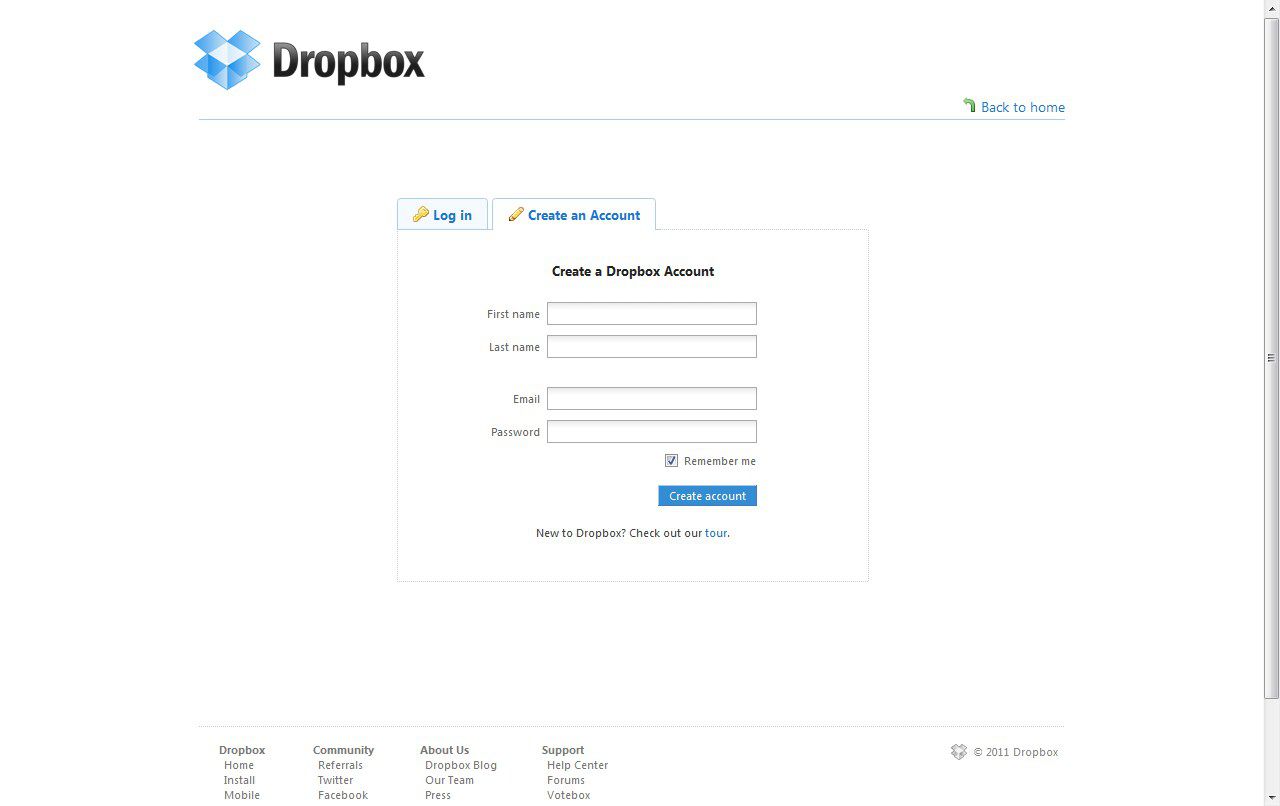Screen dimensions: 1280x806
Task: Click into the Email field
Action: point(652,399)
